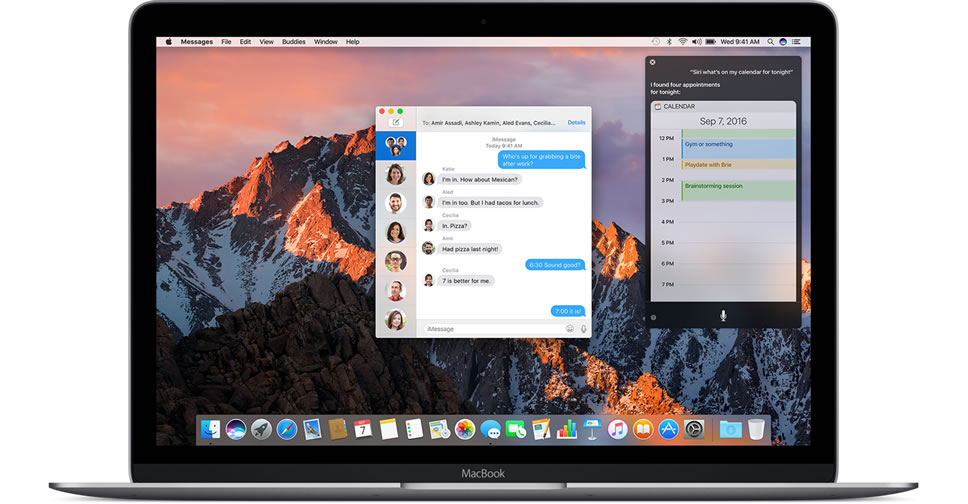Open the volume control in menu bar

(696, 42)
